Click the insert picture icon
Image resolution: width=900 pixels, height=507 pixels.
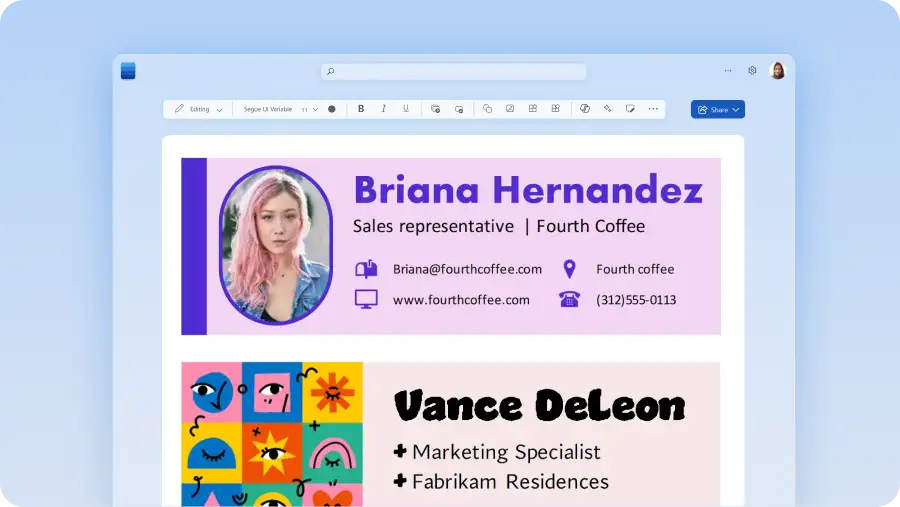[x=510, y=109]
